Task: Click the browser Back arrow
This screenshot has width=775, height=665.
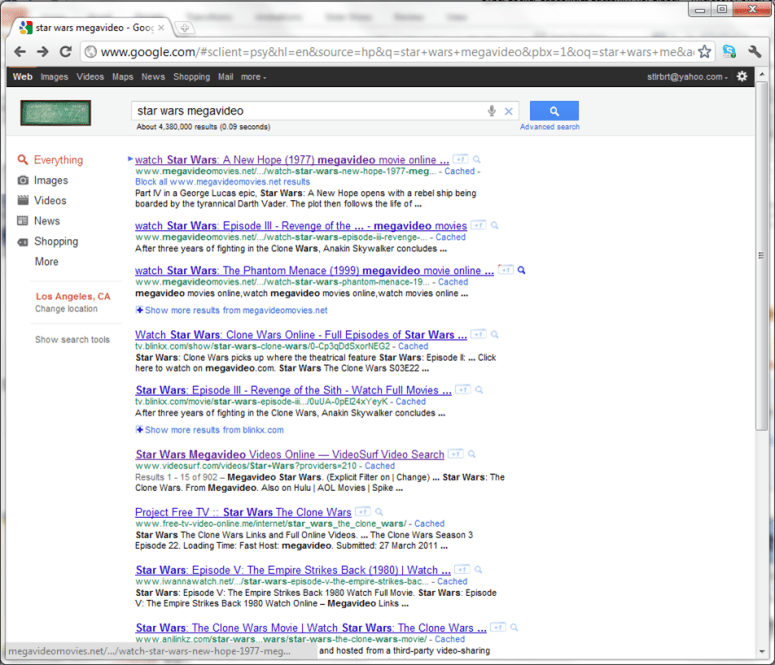Action: click(x=19, y=52)
